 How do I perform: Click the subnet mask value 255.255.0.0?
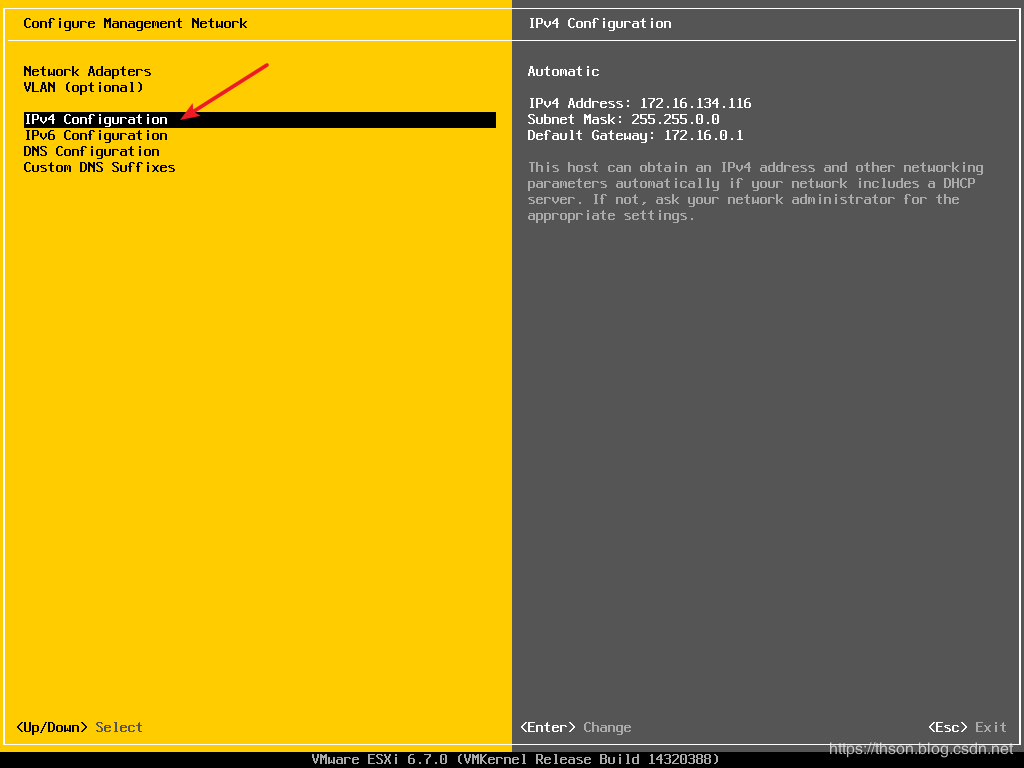pyautogui.click(x=675, y=119)
